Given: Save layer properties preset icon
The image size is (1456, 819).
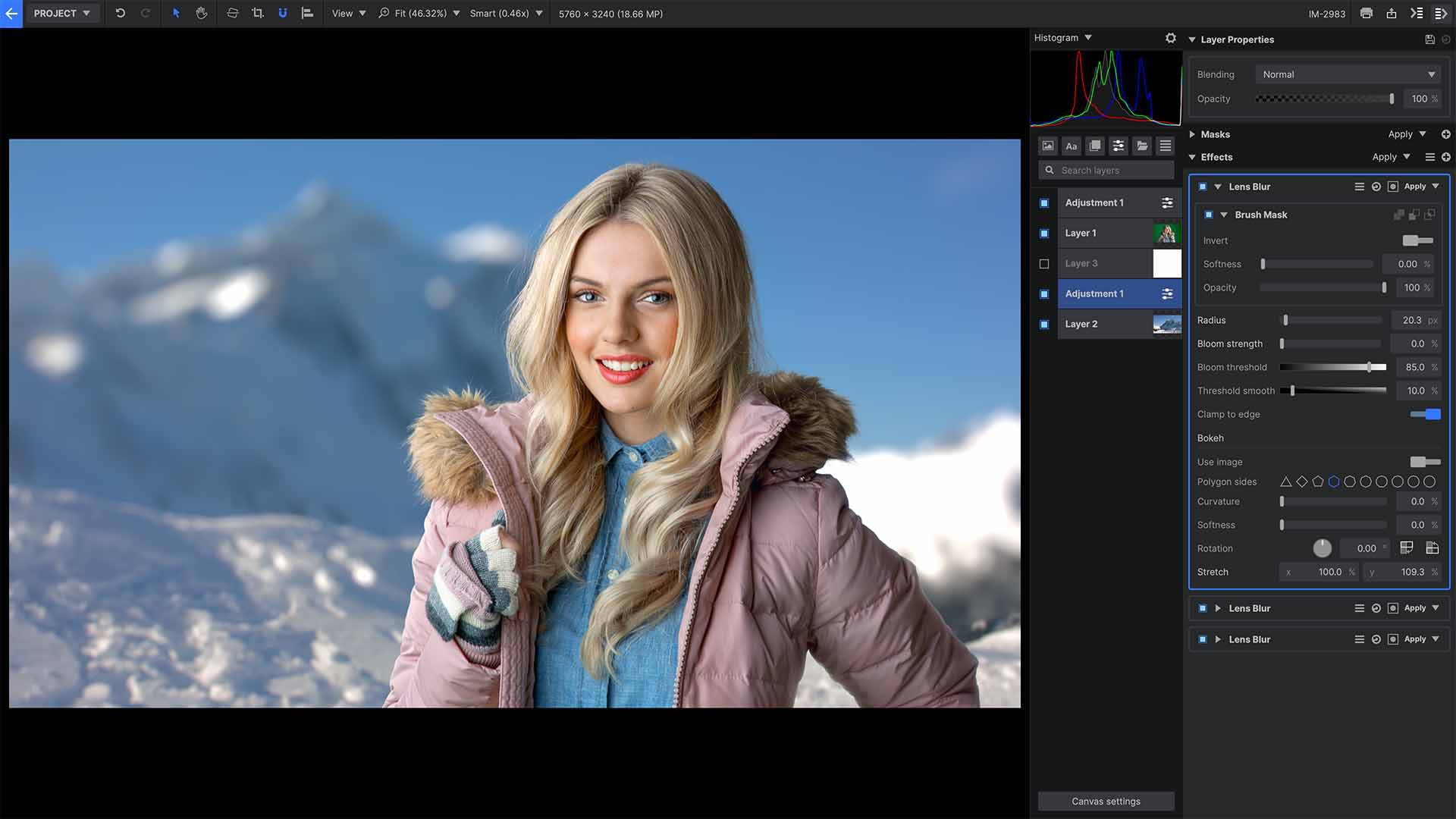Looking at the screenshot, I should [x=1430, y=39].
